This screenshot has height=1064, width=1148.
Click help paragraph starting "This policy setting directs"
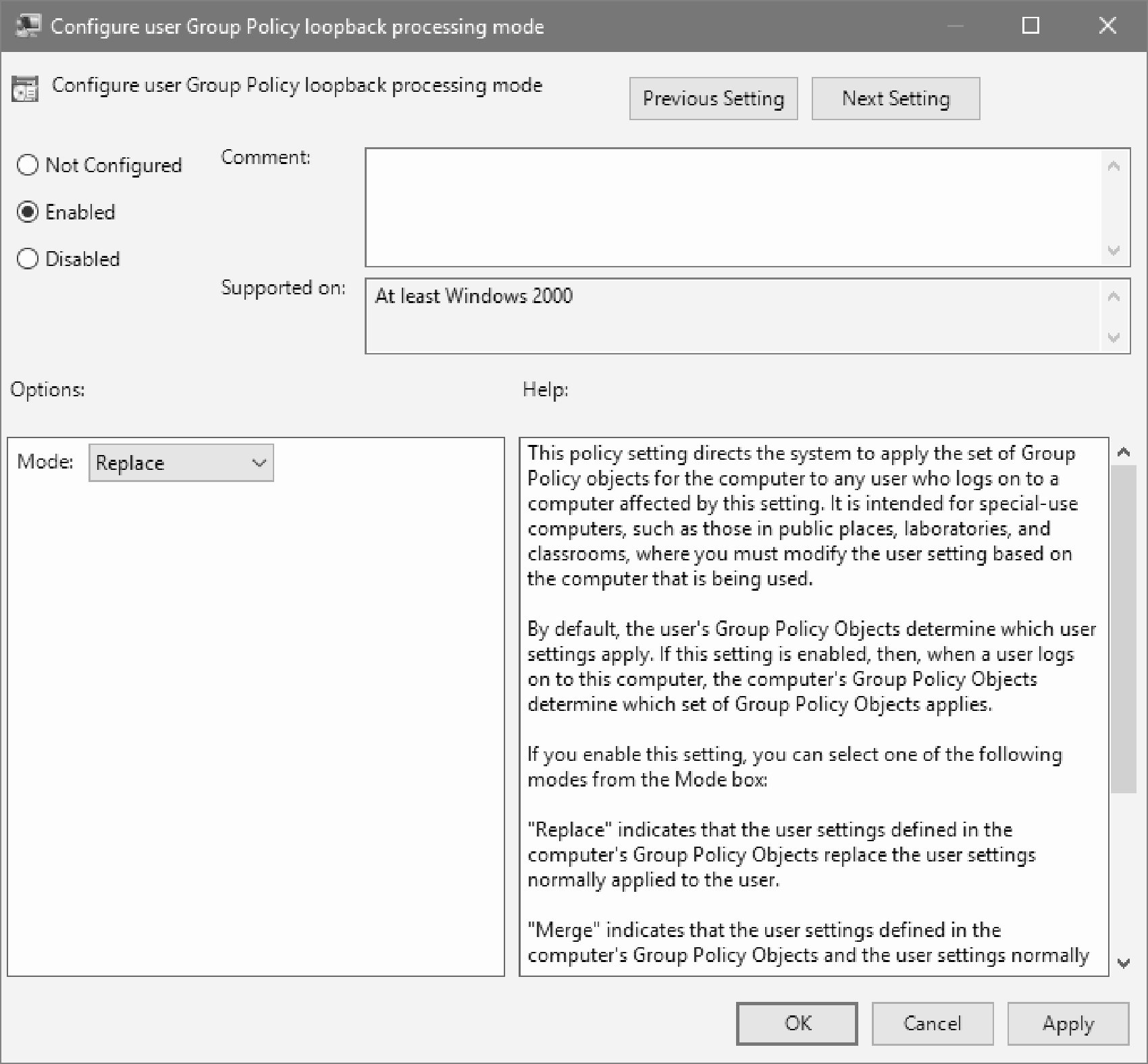(x=802, y=516)
